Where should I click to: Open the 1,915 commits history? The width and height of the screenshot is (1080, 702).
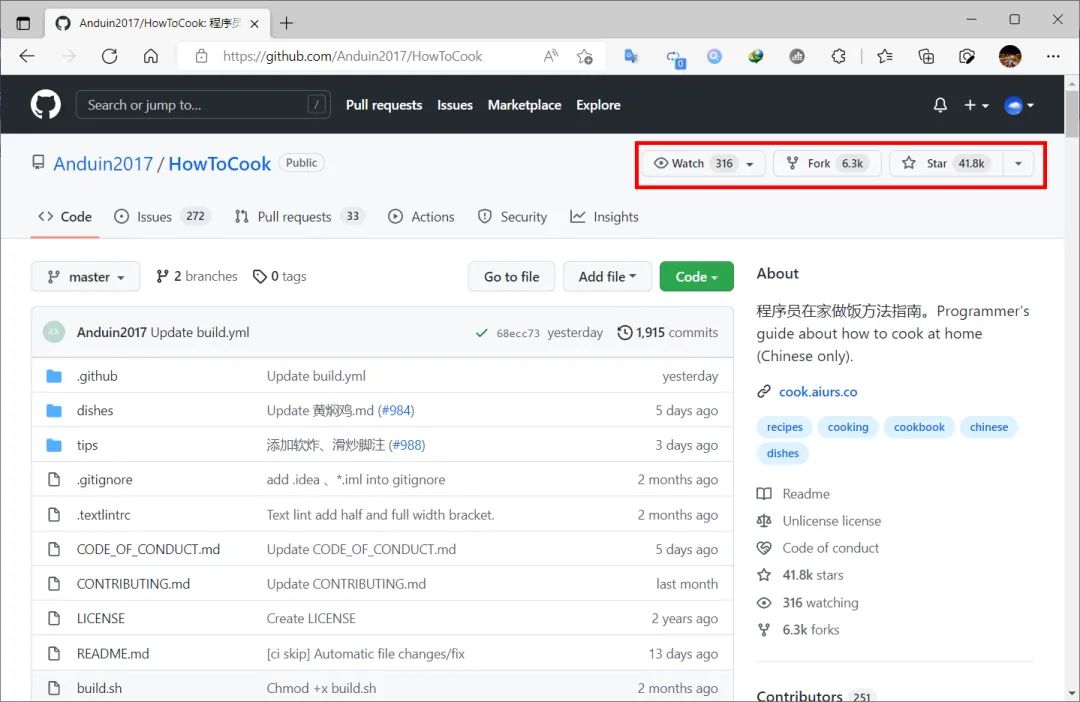[x=667, y=332]
